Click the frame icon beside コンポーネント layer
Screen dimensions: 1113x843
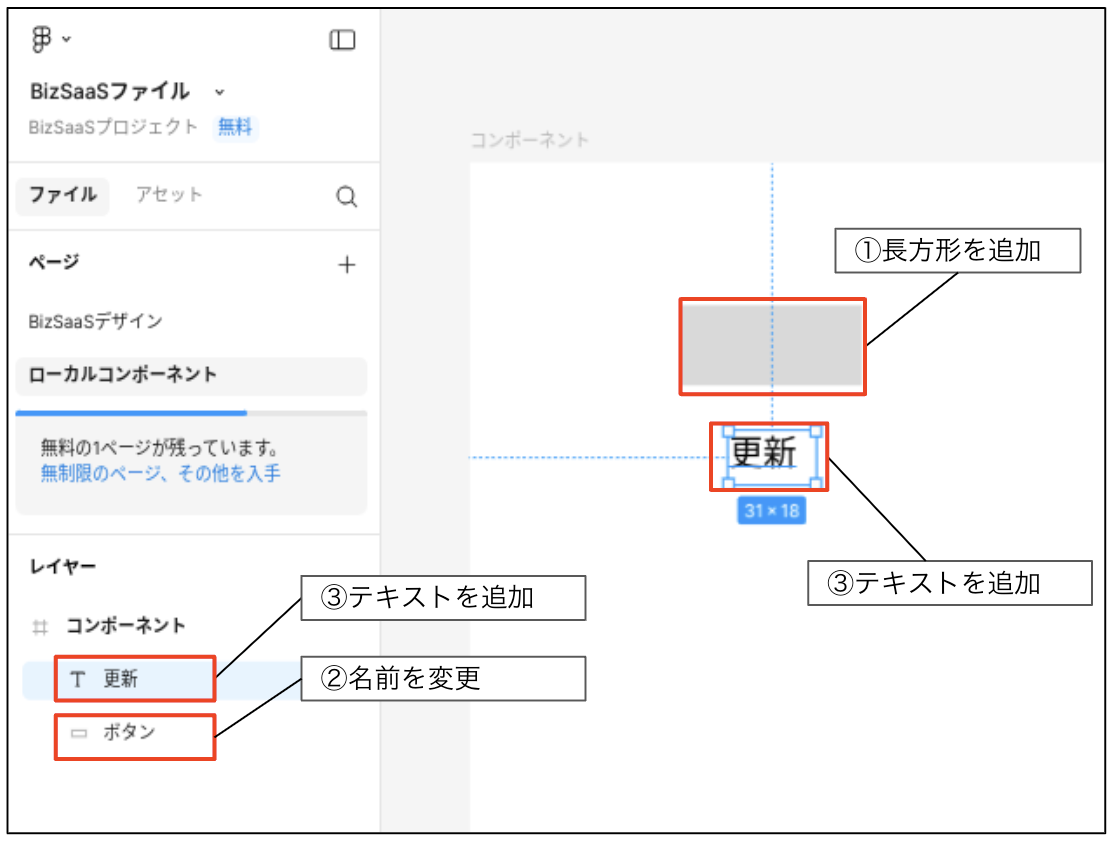[40, 627]
